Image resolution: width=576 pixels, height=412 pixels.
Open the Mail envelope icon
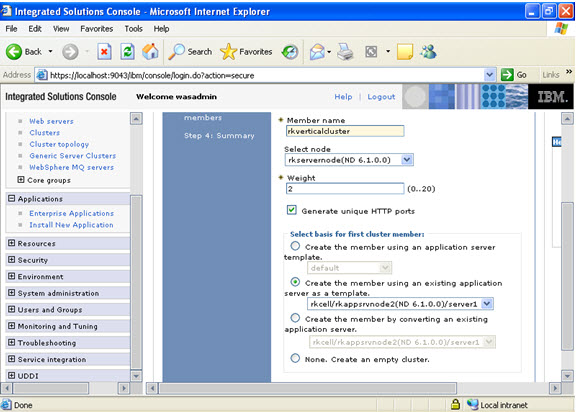317,52
